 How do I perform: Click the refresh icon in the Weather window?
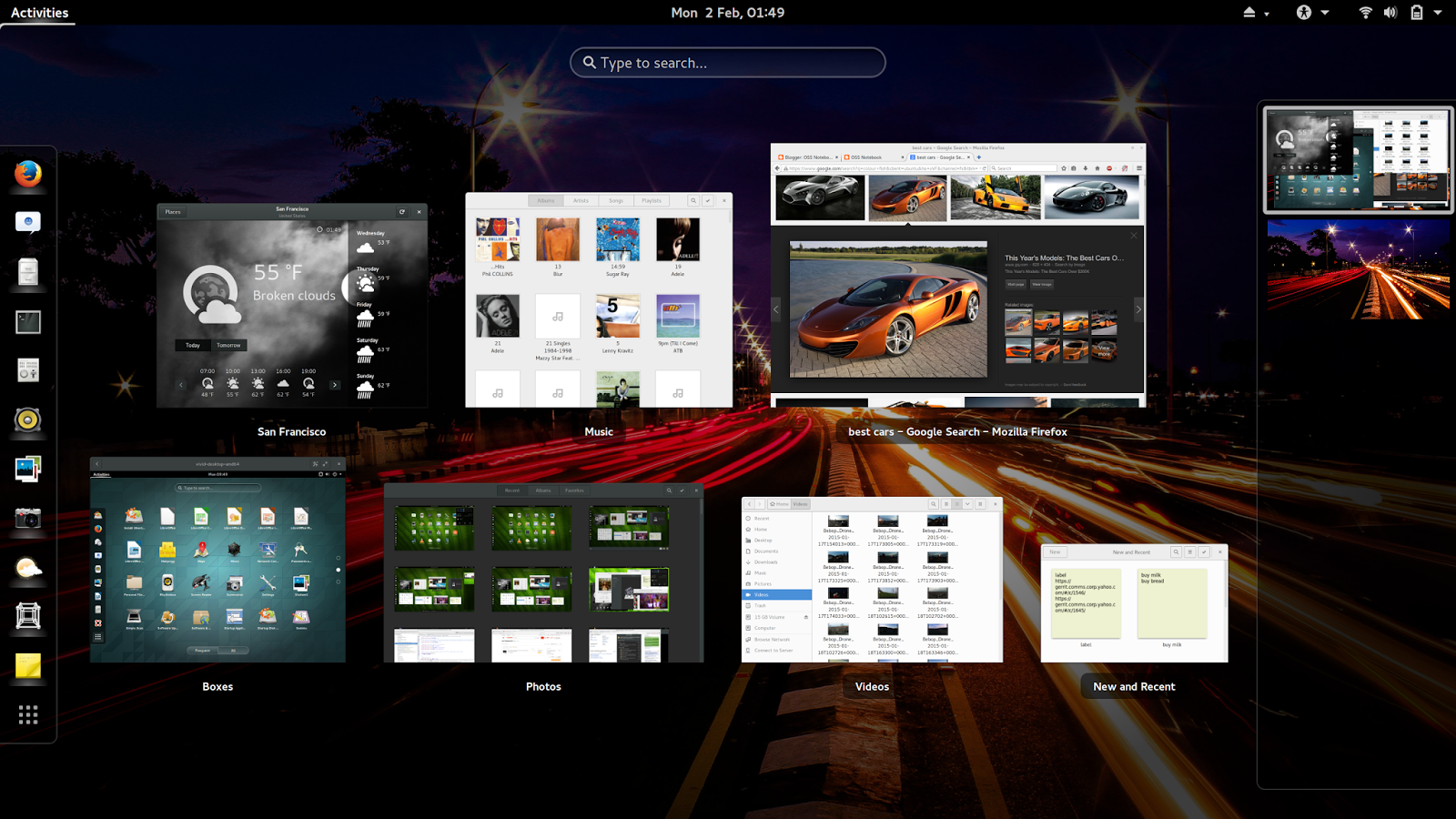(403, 211)
